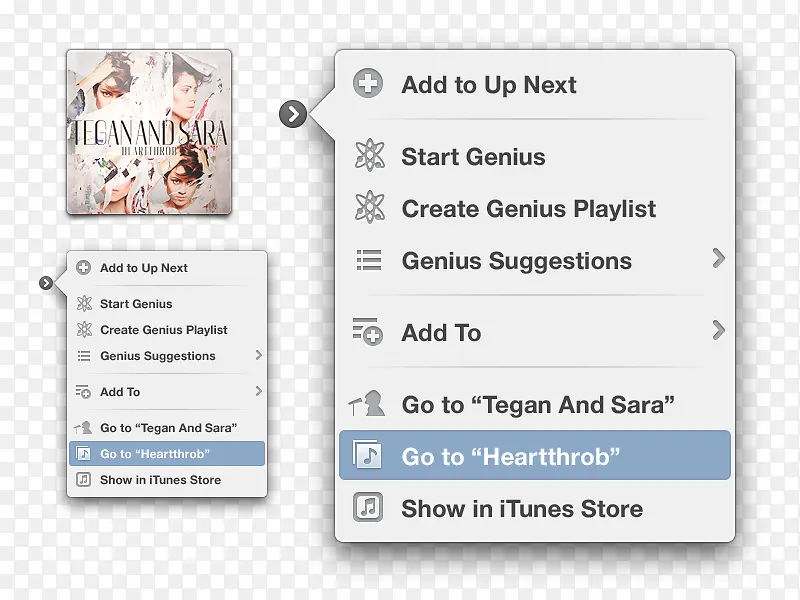Expand Genius Suggestions submenu chevron in large menu

click(718, 258)
